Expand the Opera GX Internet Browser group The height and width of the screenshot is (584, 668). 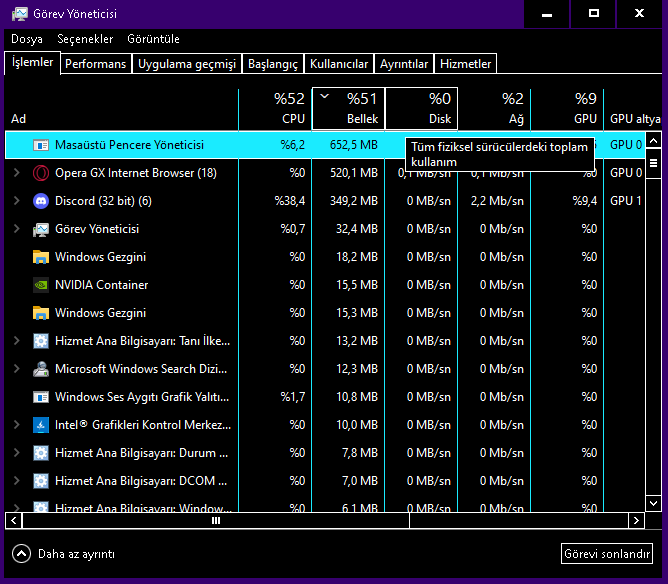16,173
